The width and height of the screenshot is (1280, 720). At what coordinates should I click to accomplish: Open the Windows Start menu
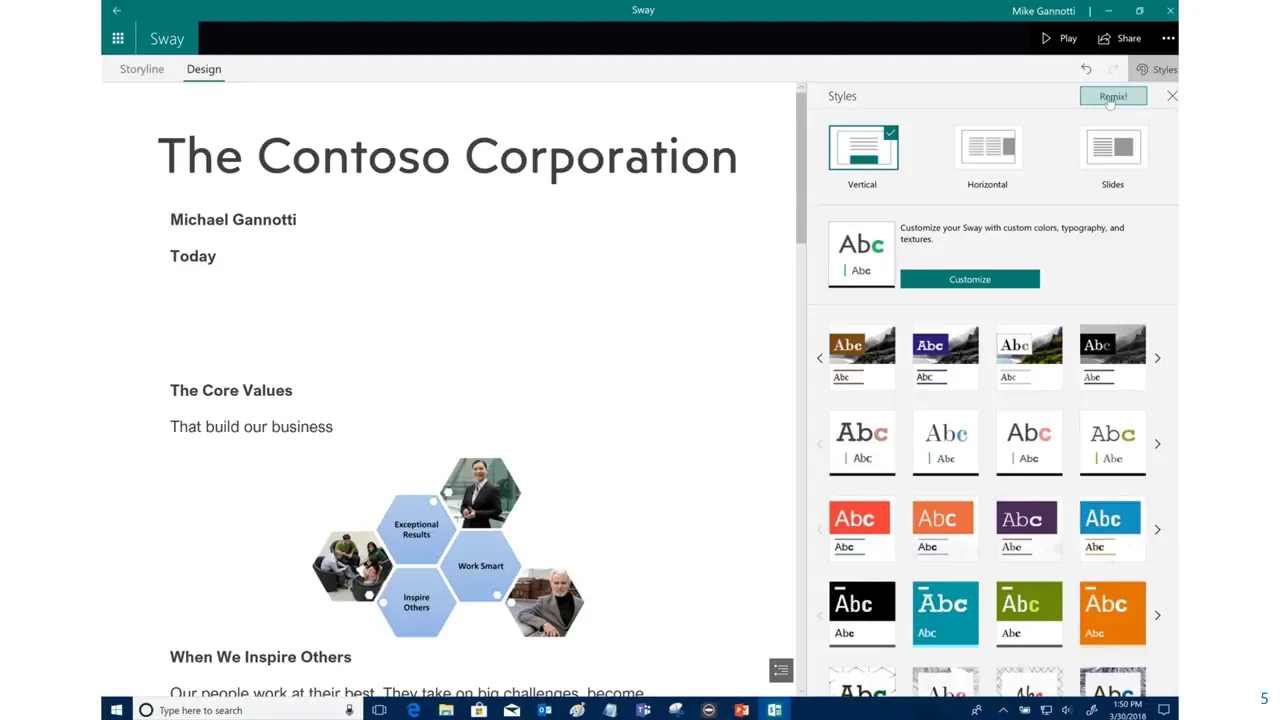point(116,710)
